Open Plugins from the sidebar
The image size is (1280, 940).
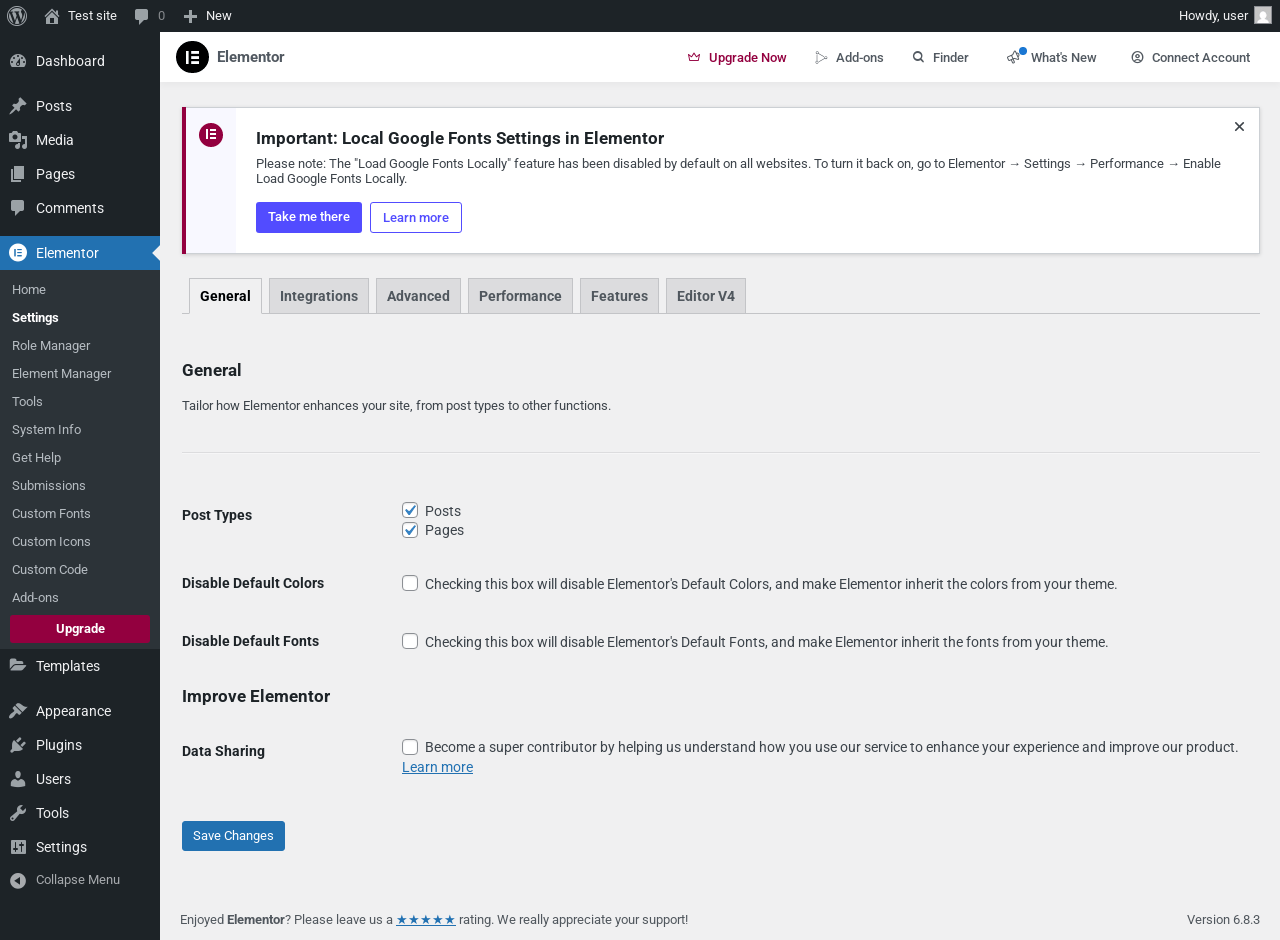coord(58,745)
